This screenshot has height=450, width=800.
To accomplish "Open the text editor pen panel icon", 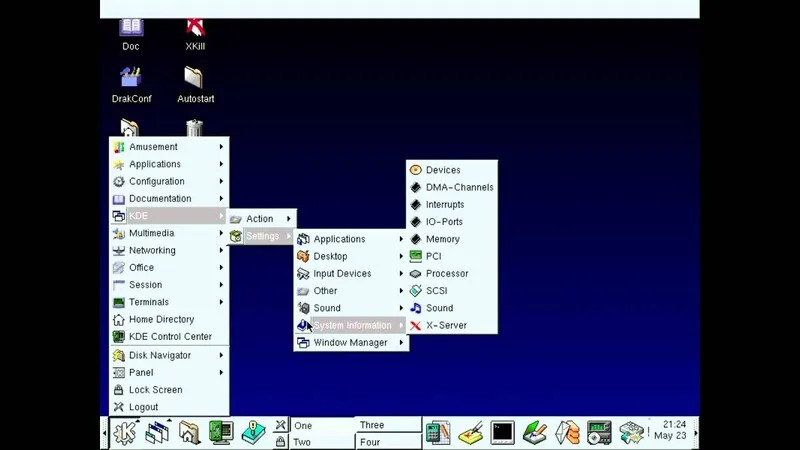I will pyautogui.click(x=535, y=433).
